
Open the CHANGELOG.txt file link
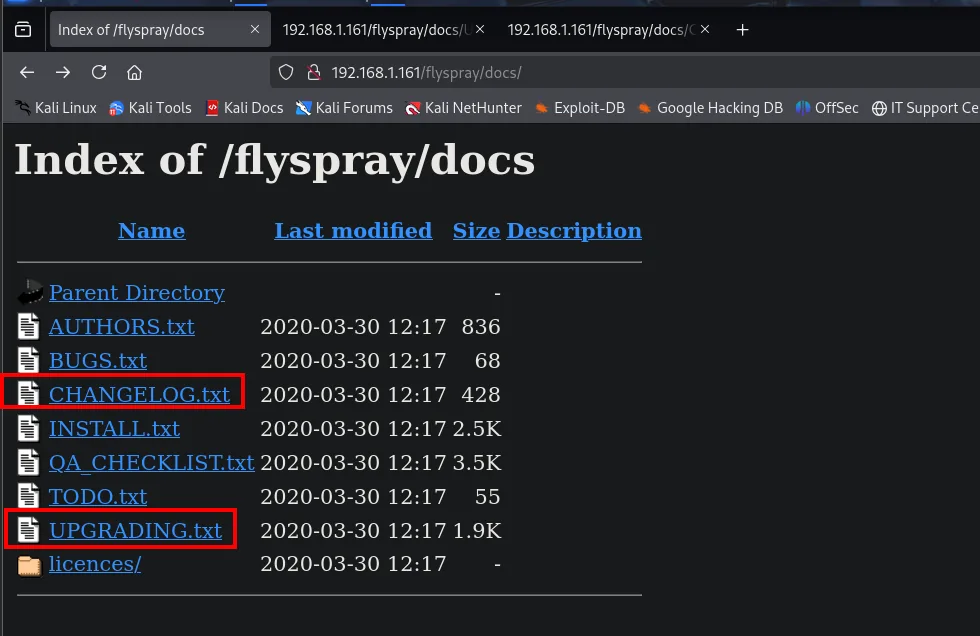(x=139, y=394)
